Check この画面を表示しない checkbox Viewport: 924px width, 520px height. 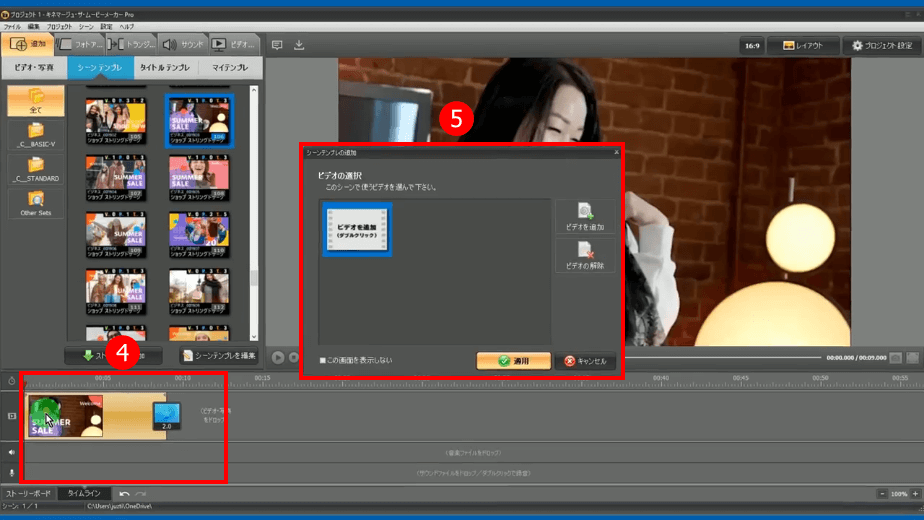(x=323, y=360)
